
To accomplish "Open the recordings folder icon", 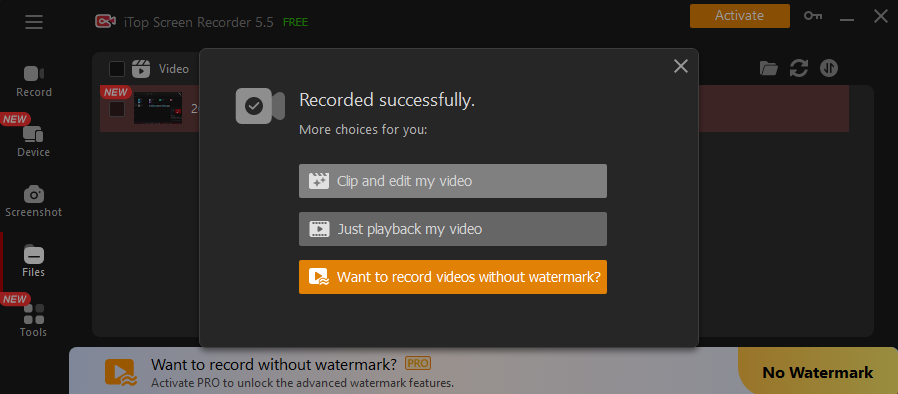I will (769, 69).
